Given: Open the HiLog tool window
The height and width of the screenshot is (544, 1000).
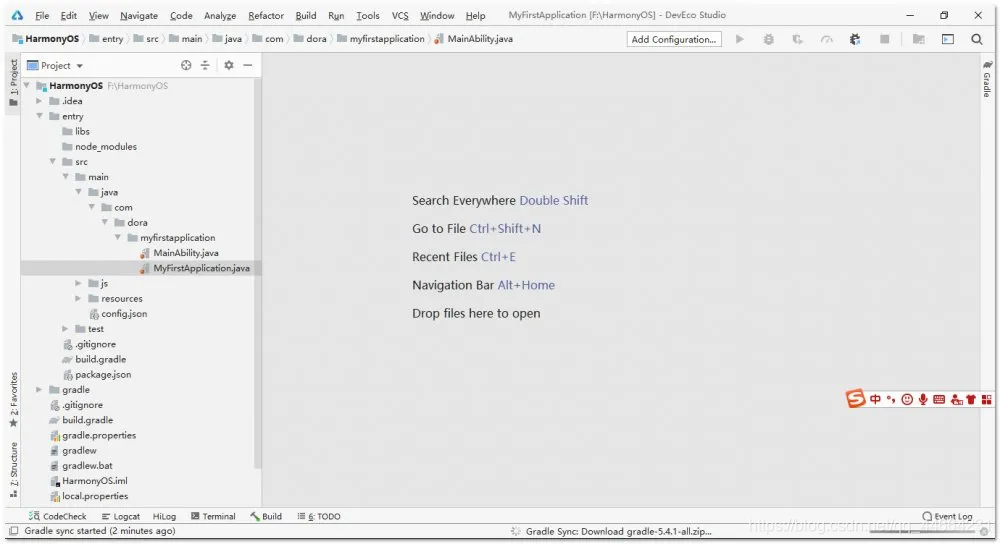Looking at the screenshot, I should 164,516.
